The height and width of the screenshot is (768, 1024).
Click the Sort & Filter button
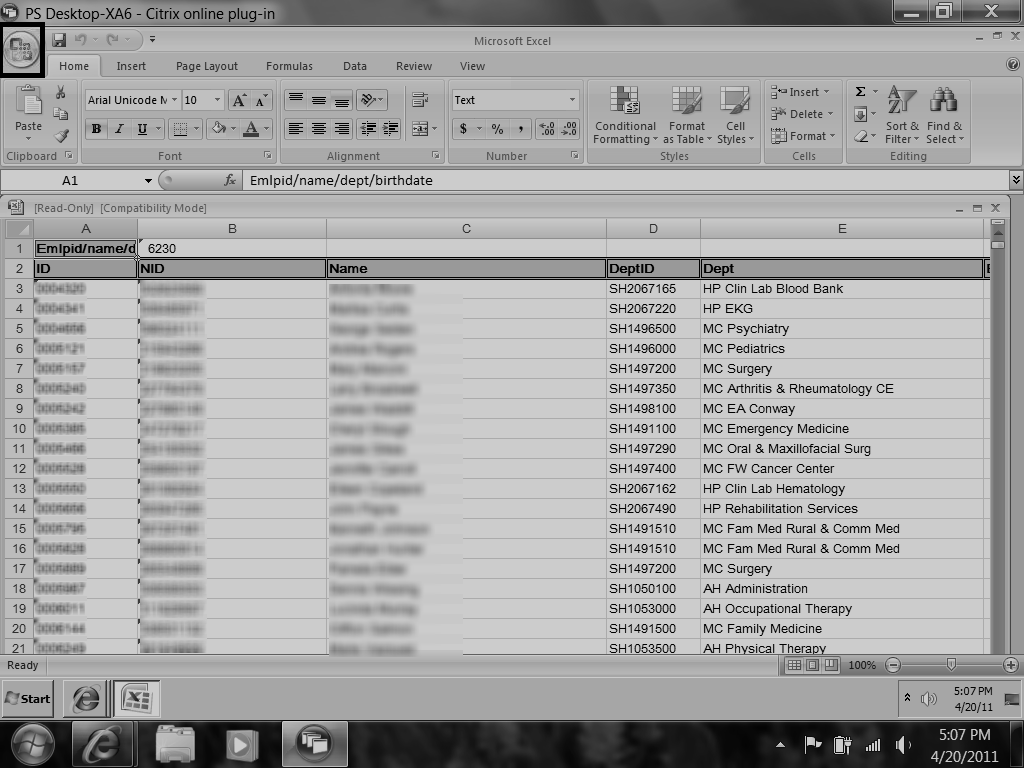902,115
